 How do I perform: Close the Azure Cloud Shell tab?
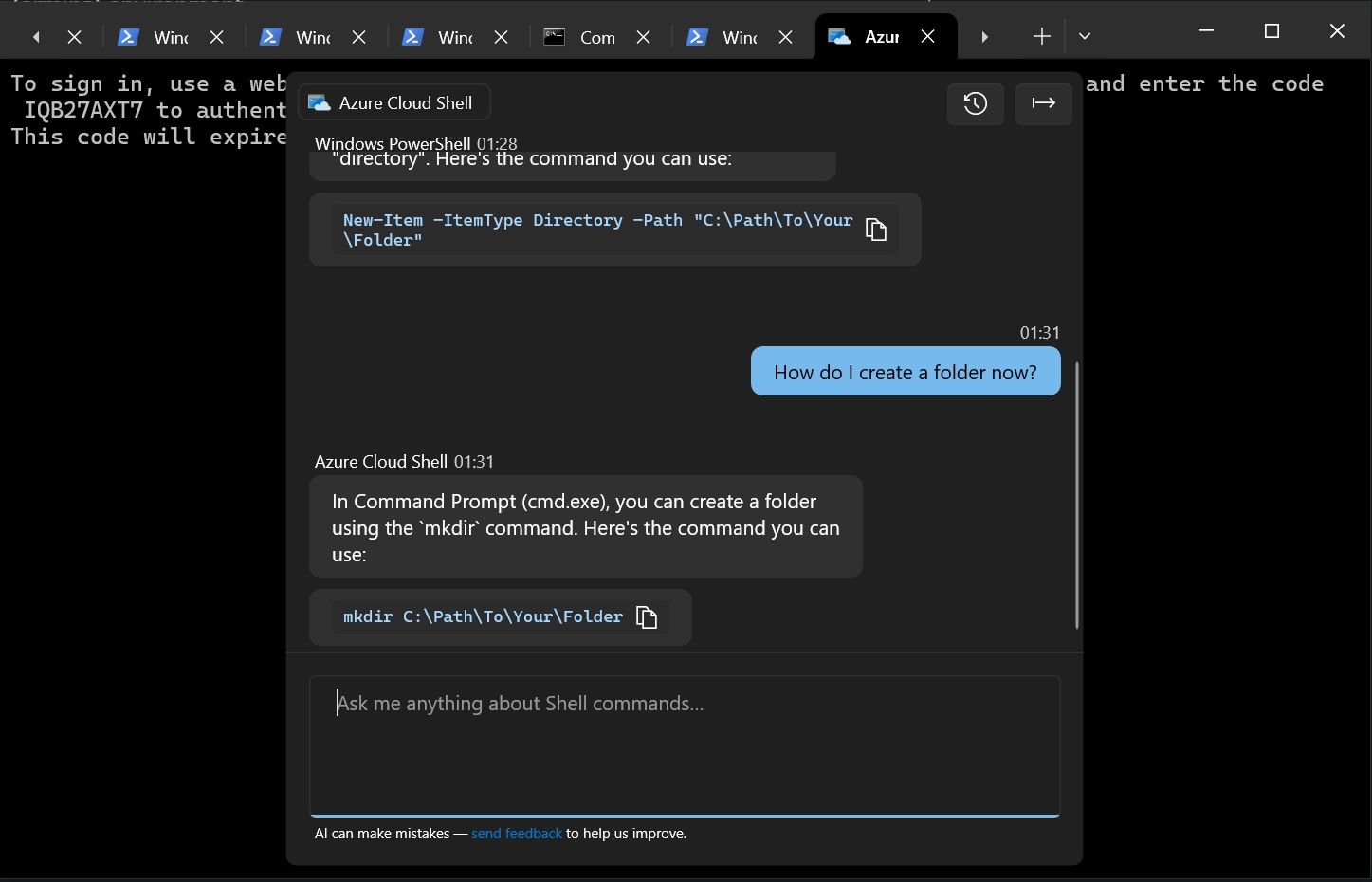pos(927,36)
